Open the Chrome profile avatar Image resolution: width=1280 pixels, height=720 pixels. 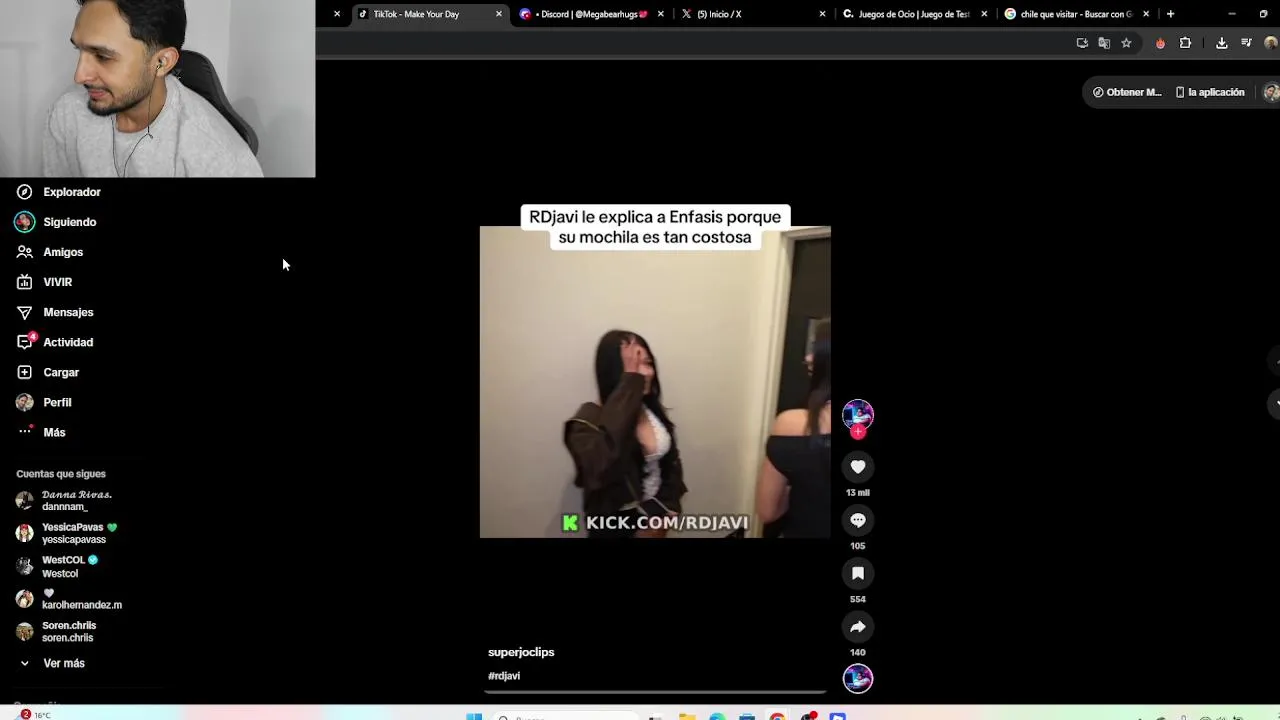(x=1271, y=43)
